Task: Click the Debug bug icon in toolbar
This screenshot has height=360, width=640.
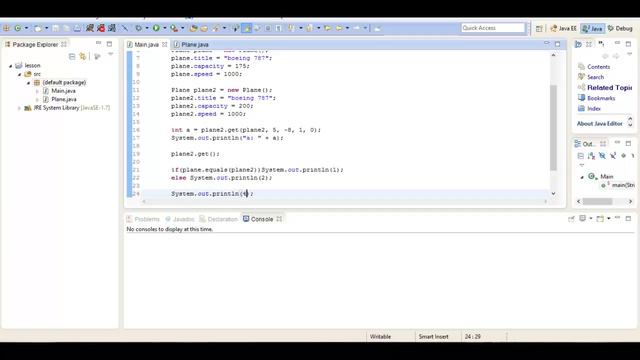Action: [138, 28]
